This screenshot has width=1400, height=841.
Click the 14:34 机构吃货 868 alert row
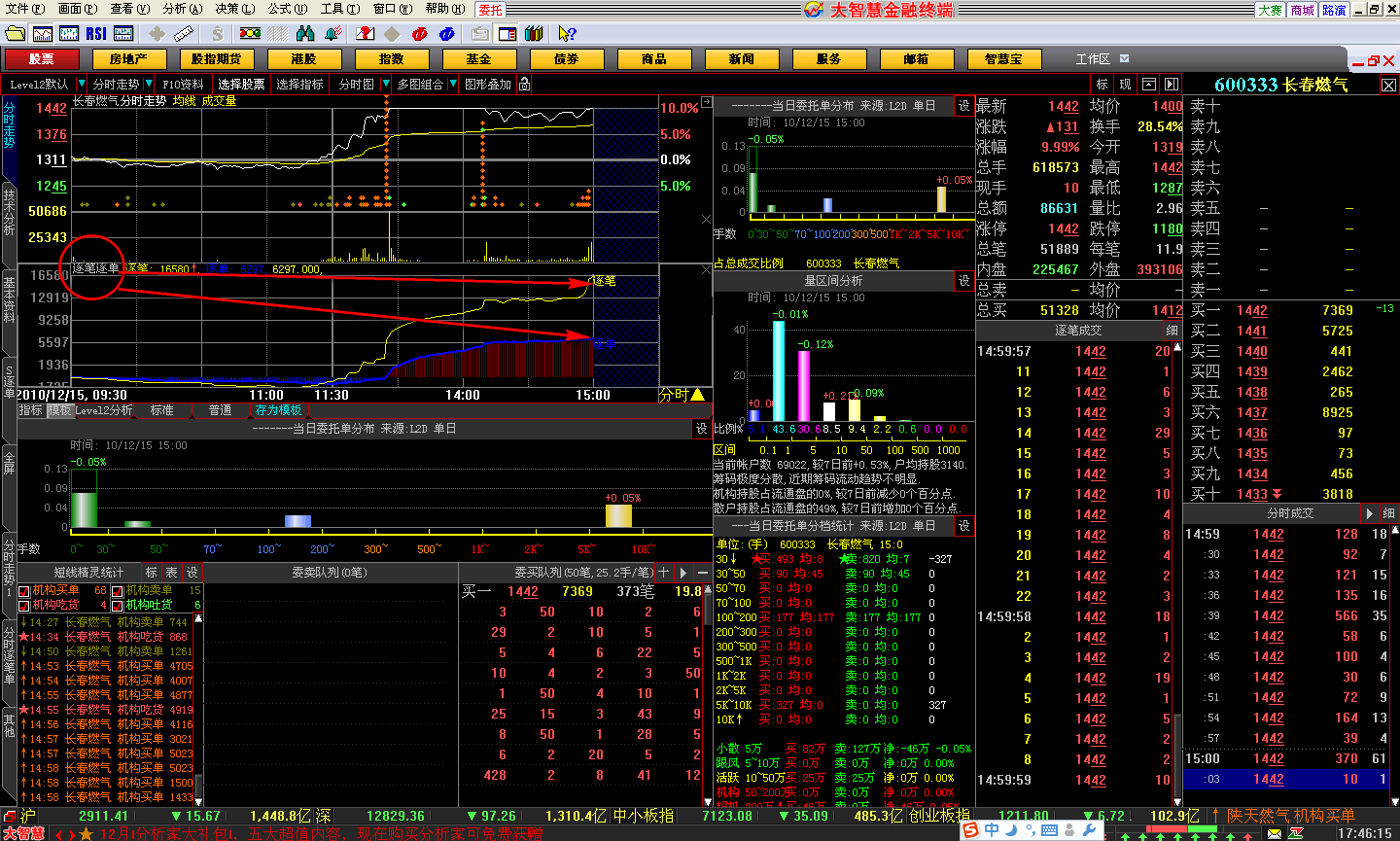pyautogui.click(x=104, y=637)
